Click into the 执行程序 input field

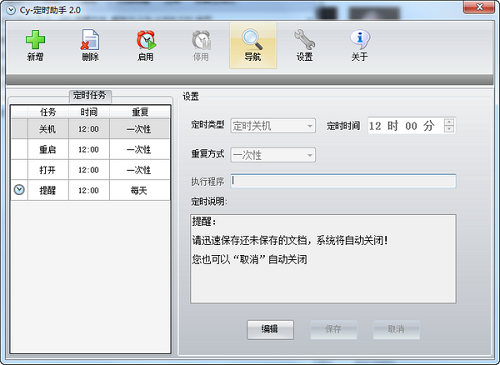(343, 181)
